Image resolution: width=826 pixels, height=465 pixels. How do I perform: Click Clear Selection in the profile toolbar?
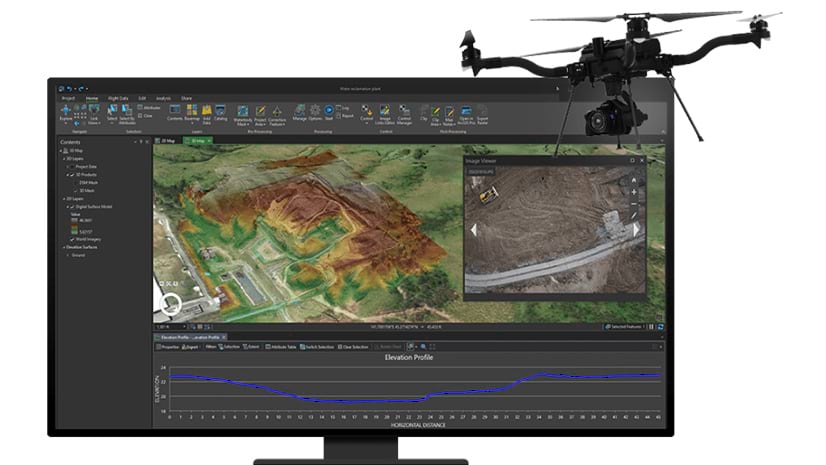point(355,347)
